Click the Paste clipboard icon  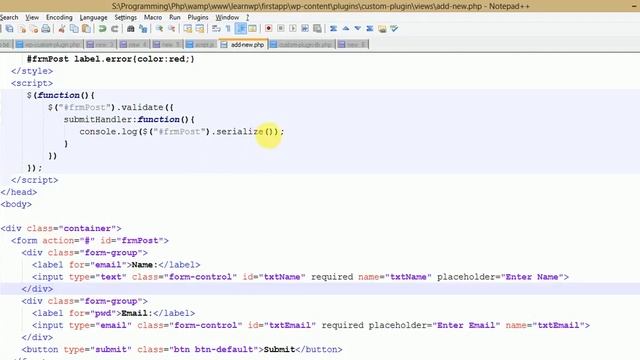(86, 29)
